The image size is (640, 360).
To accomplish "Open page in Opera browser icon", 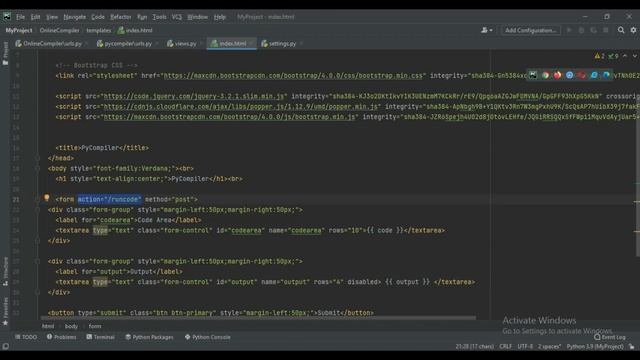I will 581,75.
